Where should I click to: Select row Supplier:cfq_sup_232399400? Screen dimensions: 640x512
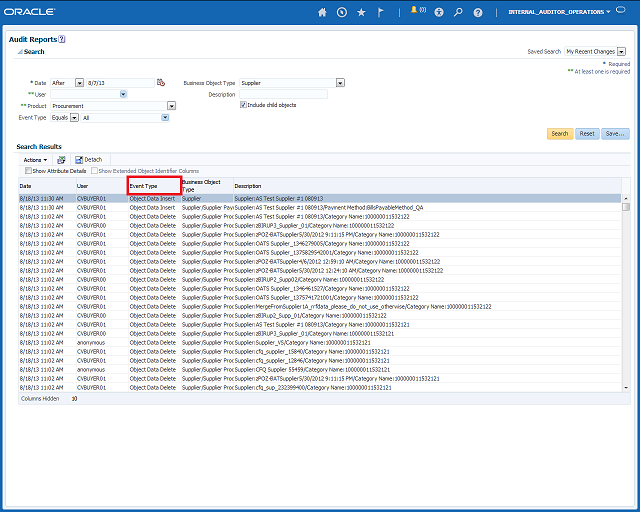320,387
